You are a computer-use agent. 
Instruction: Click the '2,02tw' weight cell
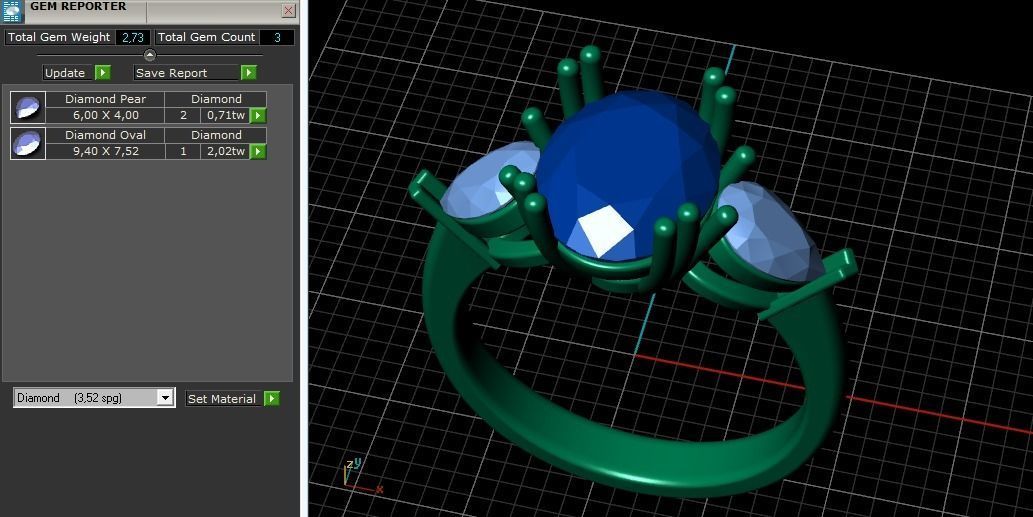(x=226, y=151)
